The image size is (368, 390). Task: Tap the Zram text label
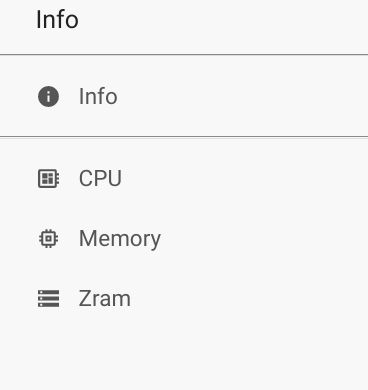[x=105, y=298]
